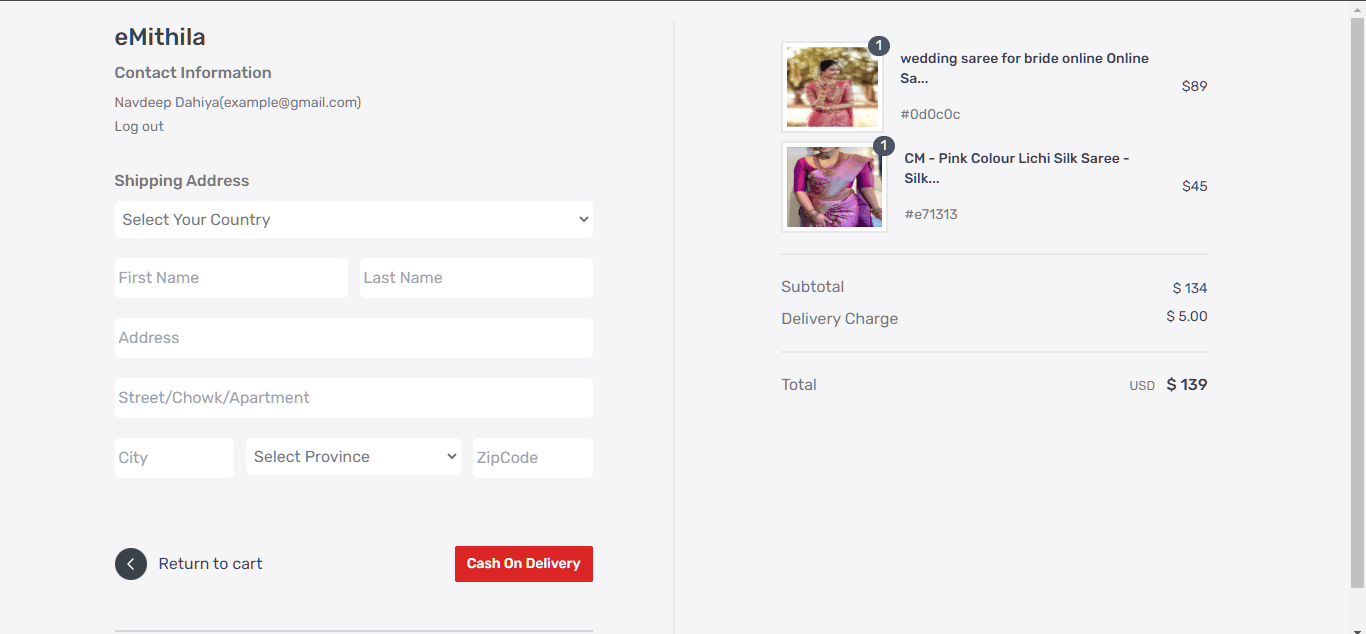Click the wedding saree product title
Viewport: 1366px width, 634px height.
click(x=1024, y=68)
